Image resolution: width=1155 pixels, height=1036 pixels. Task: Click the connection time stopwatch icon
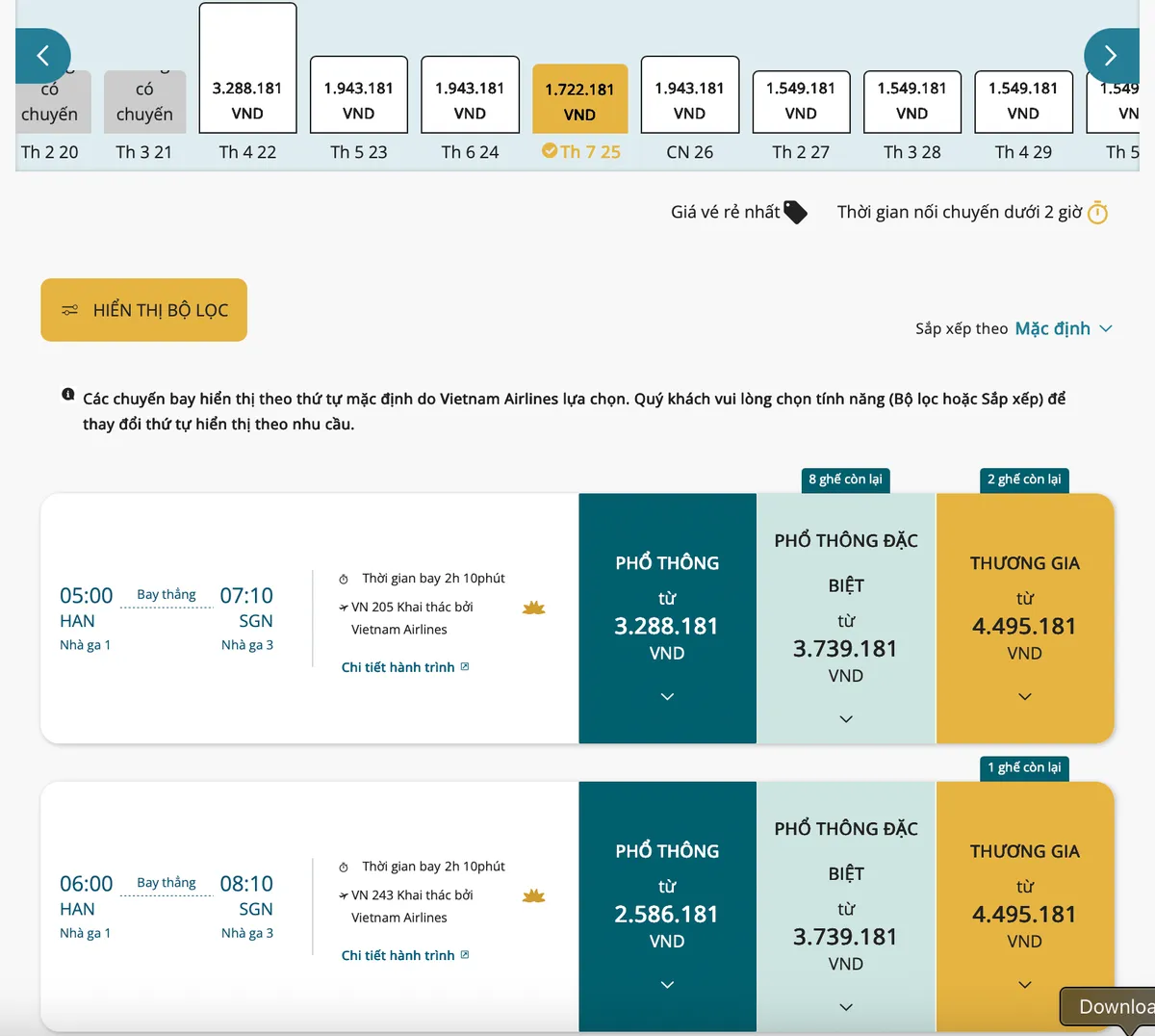tap(1097, 213)
